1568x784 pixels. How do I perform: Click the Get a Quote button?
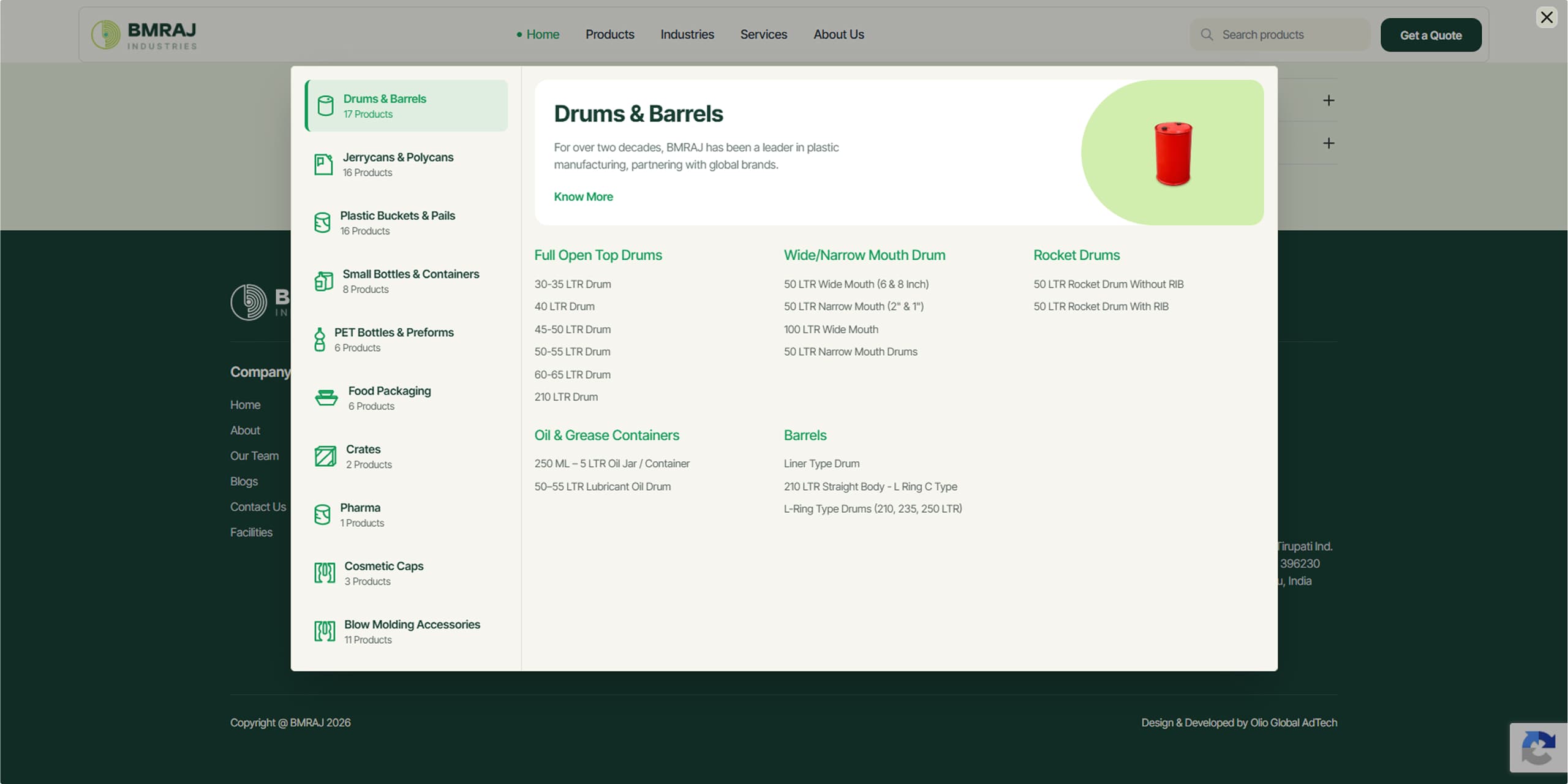click(x=1431, y=35)
